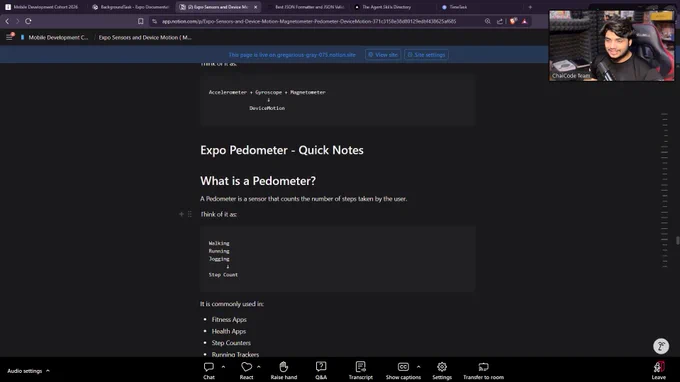
Task: Expand captions options chevron
Action: [418, 367]
